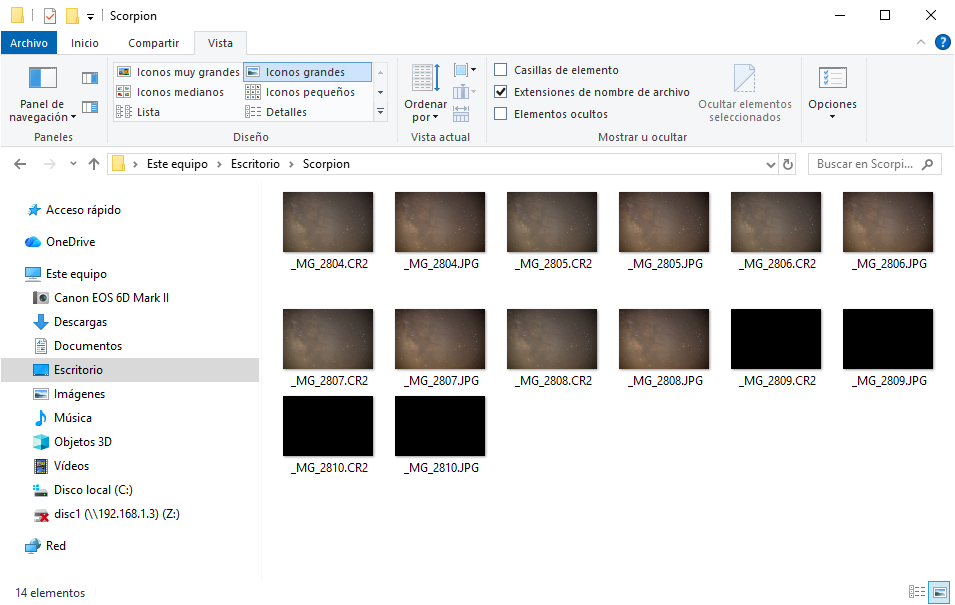Enable Elementos ocultos checkbox
The image size is (955, 605).
(501, 114)
